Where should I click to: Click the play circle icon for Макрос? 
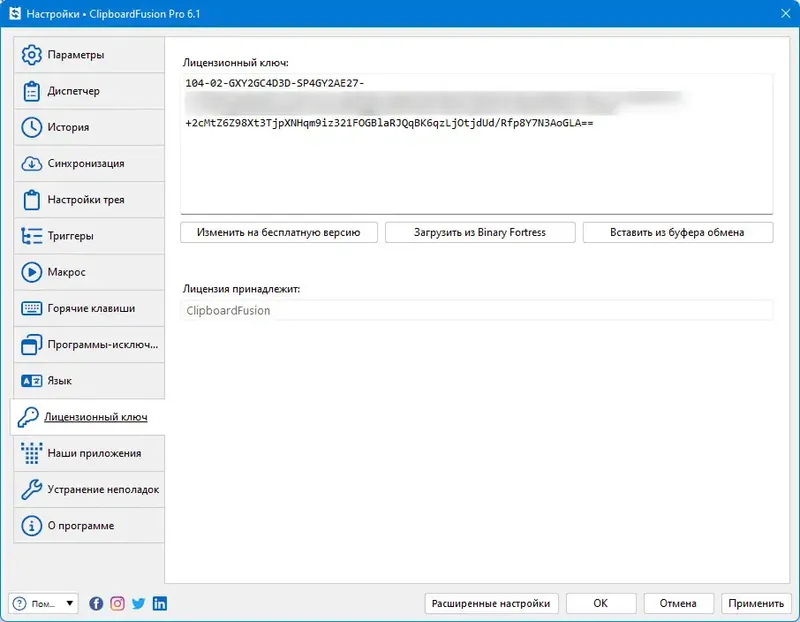[x=32, y=272]
